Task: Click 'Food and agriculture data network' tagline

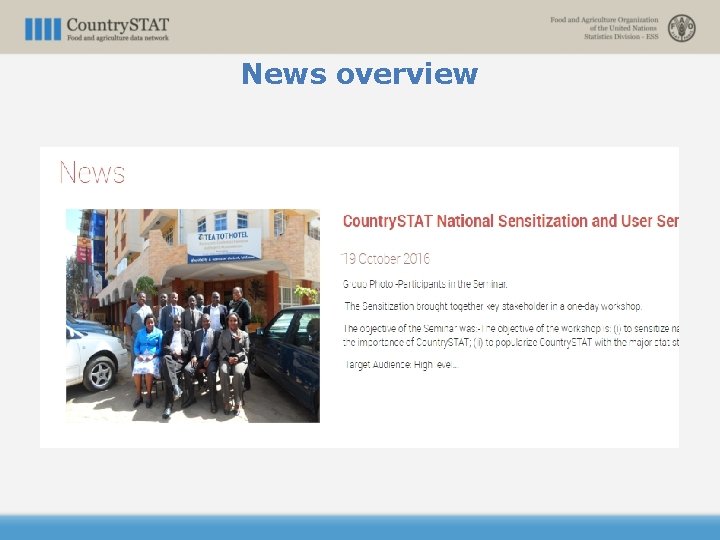Action: [x=118, y=38]
